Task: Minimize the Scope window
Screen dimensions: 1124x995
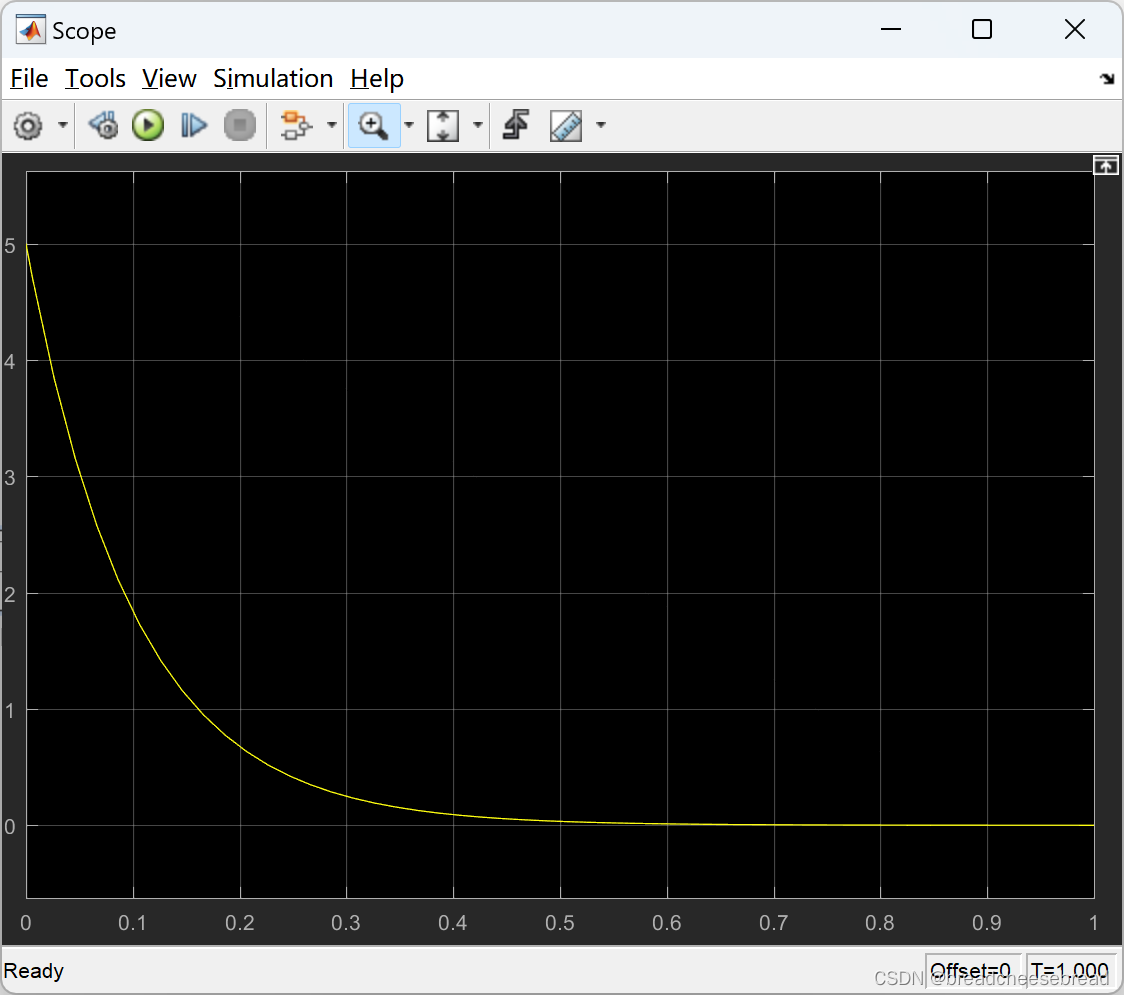Action: (891, 29)
